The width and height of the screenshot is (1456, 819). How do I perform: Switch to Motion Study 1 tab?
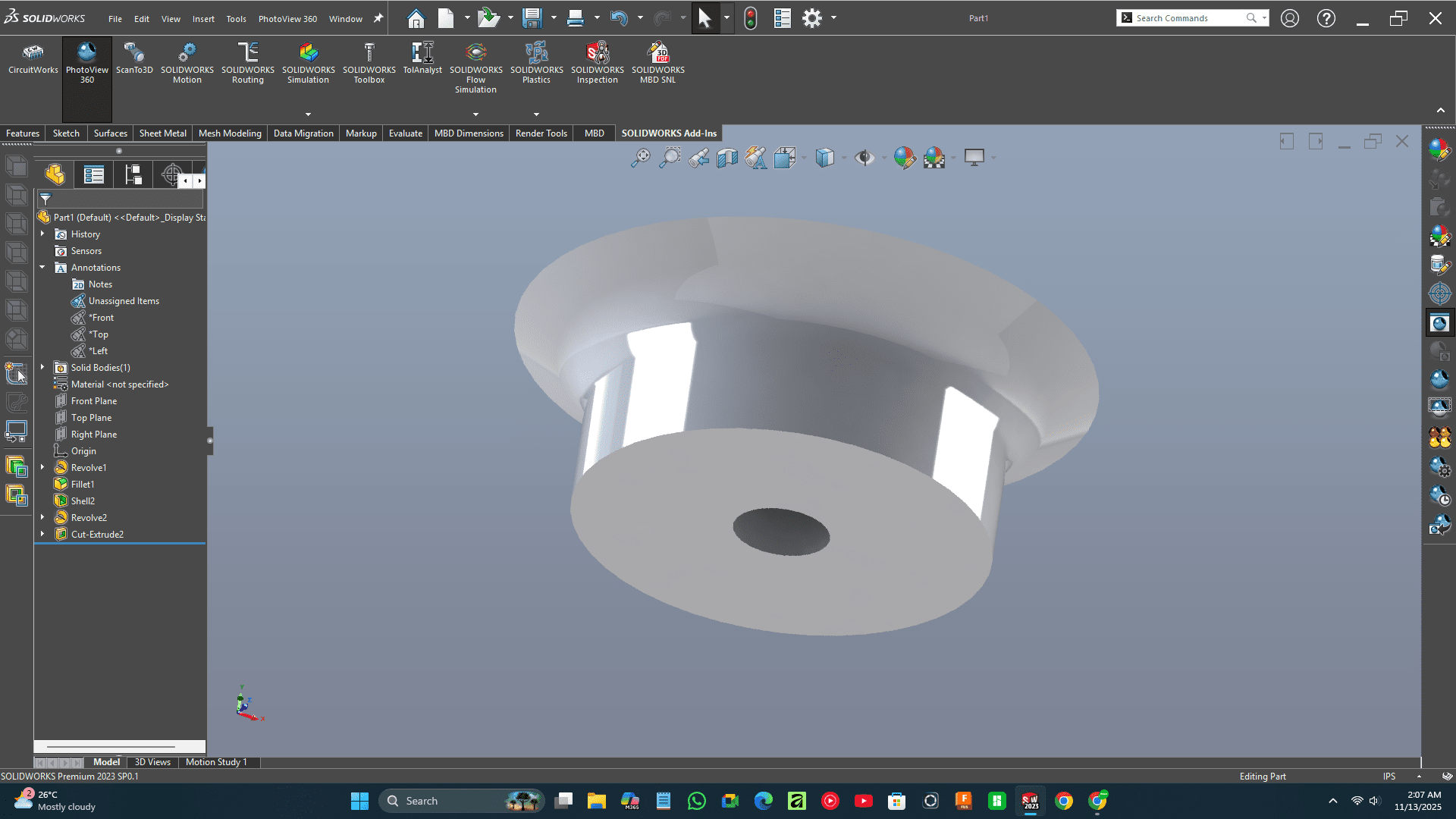216,762
